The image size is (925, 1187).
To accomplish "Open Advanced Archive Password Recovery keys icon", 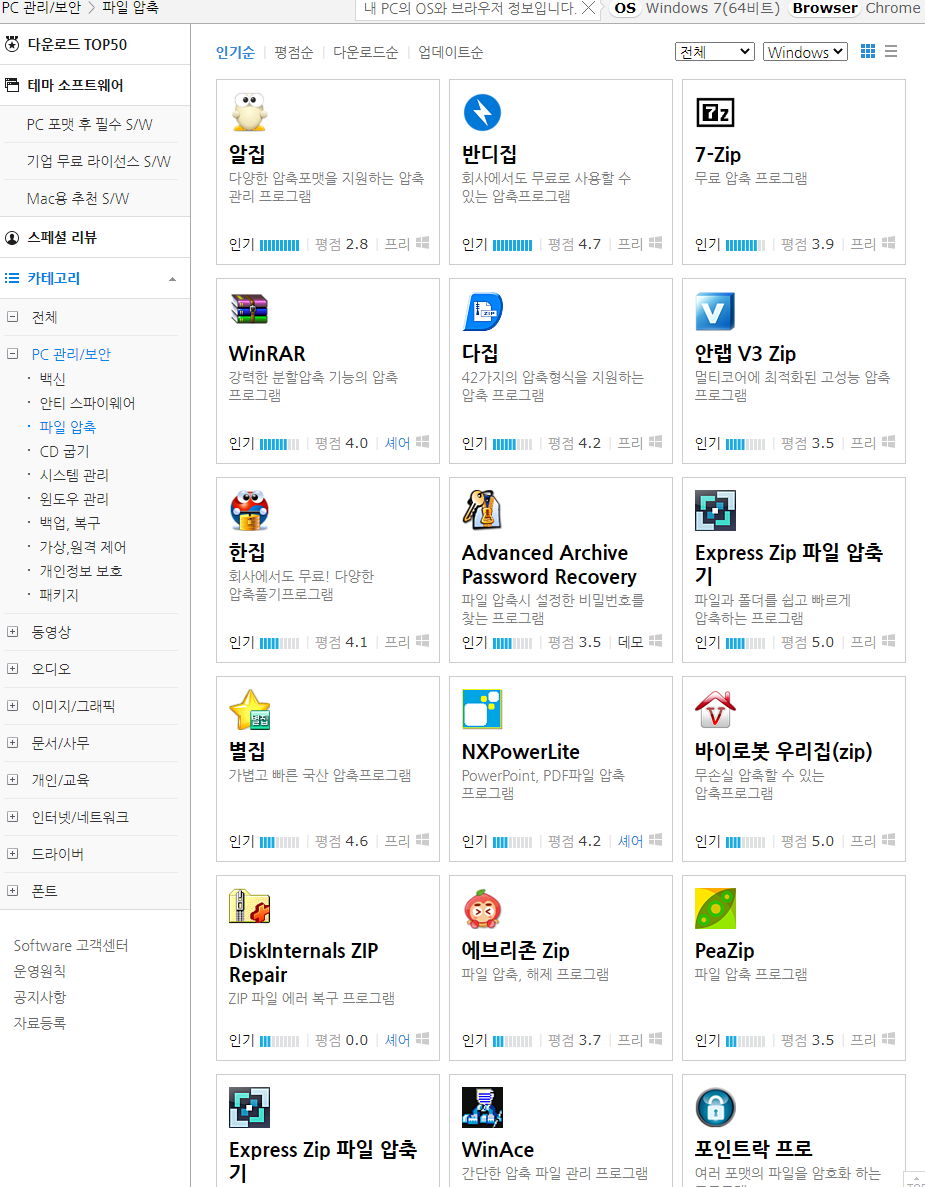I will 482,509.
